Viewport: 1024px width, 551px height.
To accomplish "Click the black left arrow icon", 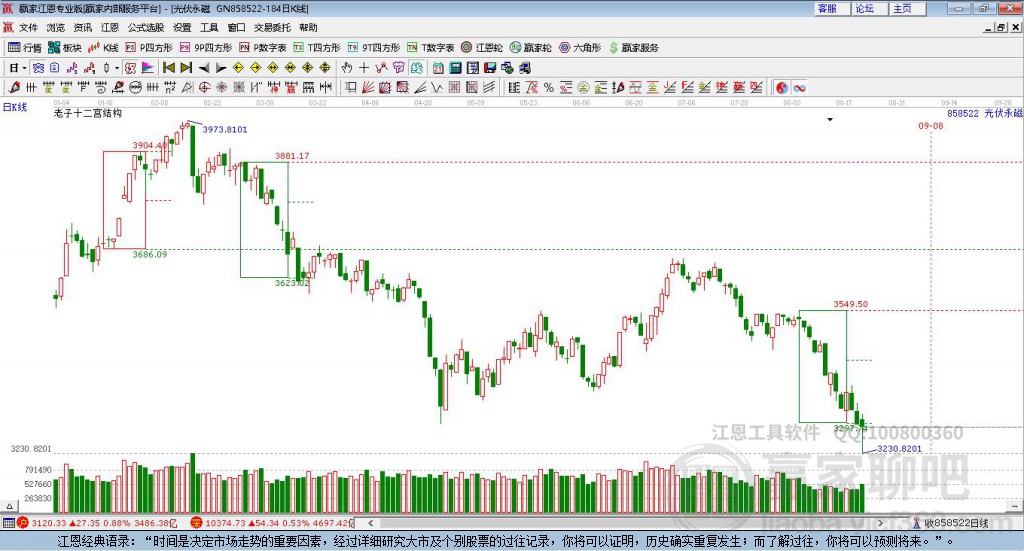I will pos(204,68).
